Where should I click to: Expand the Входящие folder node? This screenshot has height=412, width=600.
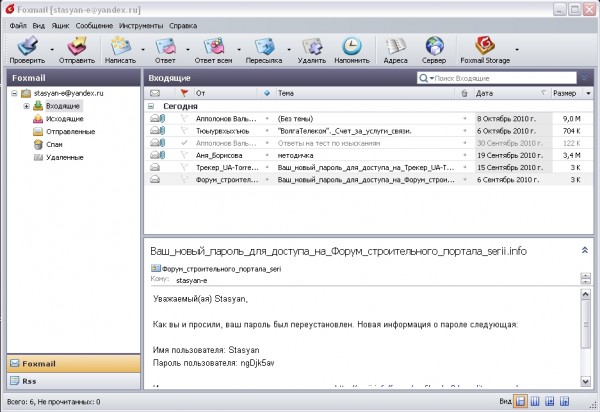coord(26,106)
